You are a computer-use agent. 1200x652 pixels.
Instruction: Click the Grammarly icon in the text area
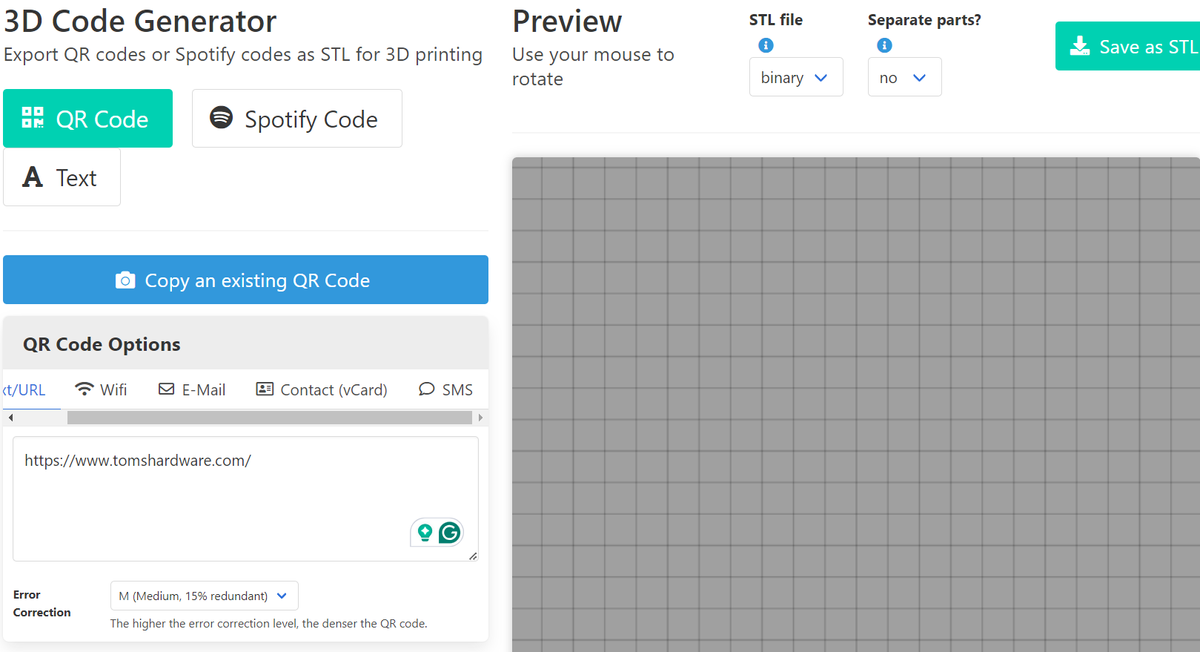tap(450, 533)
